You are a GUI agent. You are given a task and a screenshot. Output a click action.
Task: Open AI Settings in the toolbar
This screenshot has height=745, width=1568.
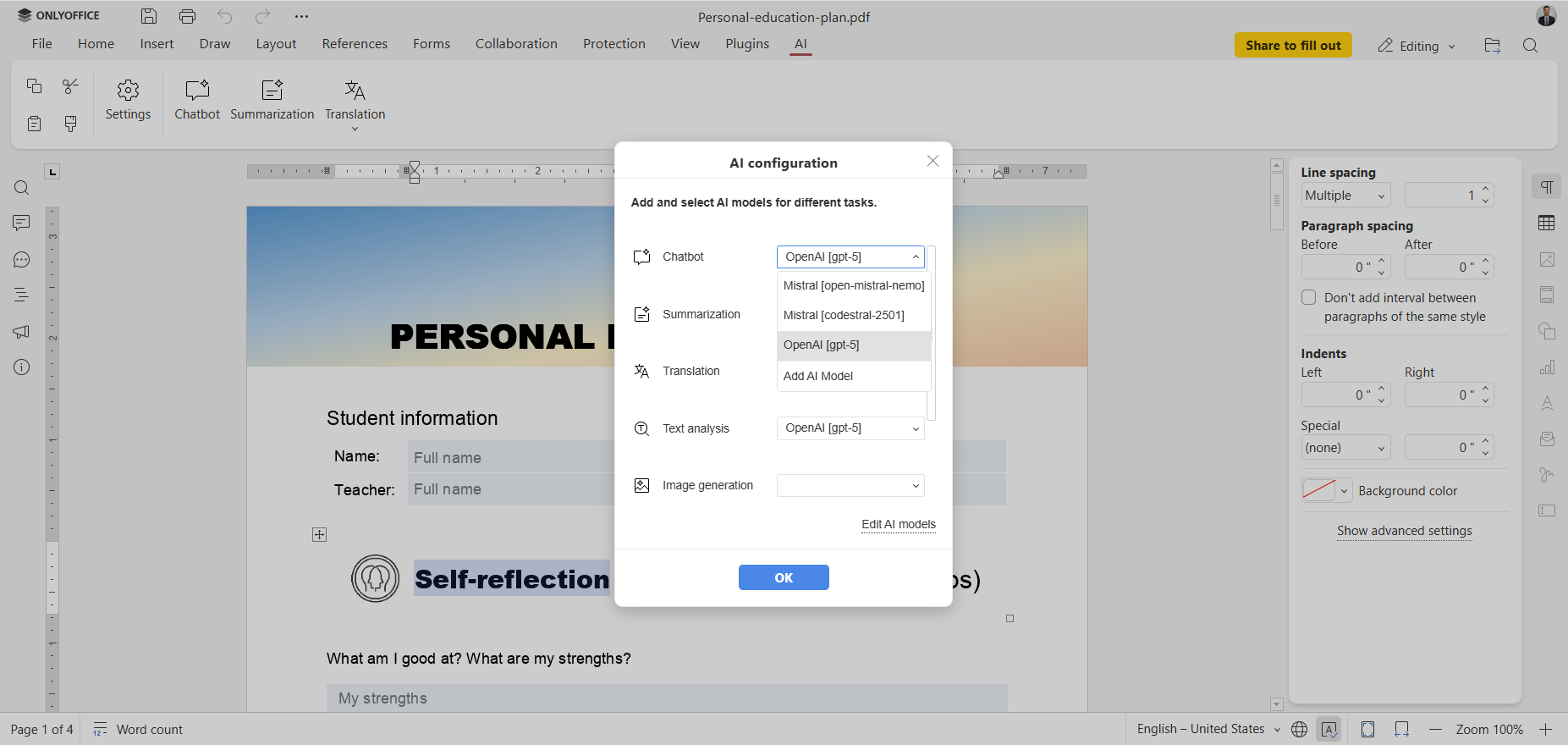[128, 101]
